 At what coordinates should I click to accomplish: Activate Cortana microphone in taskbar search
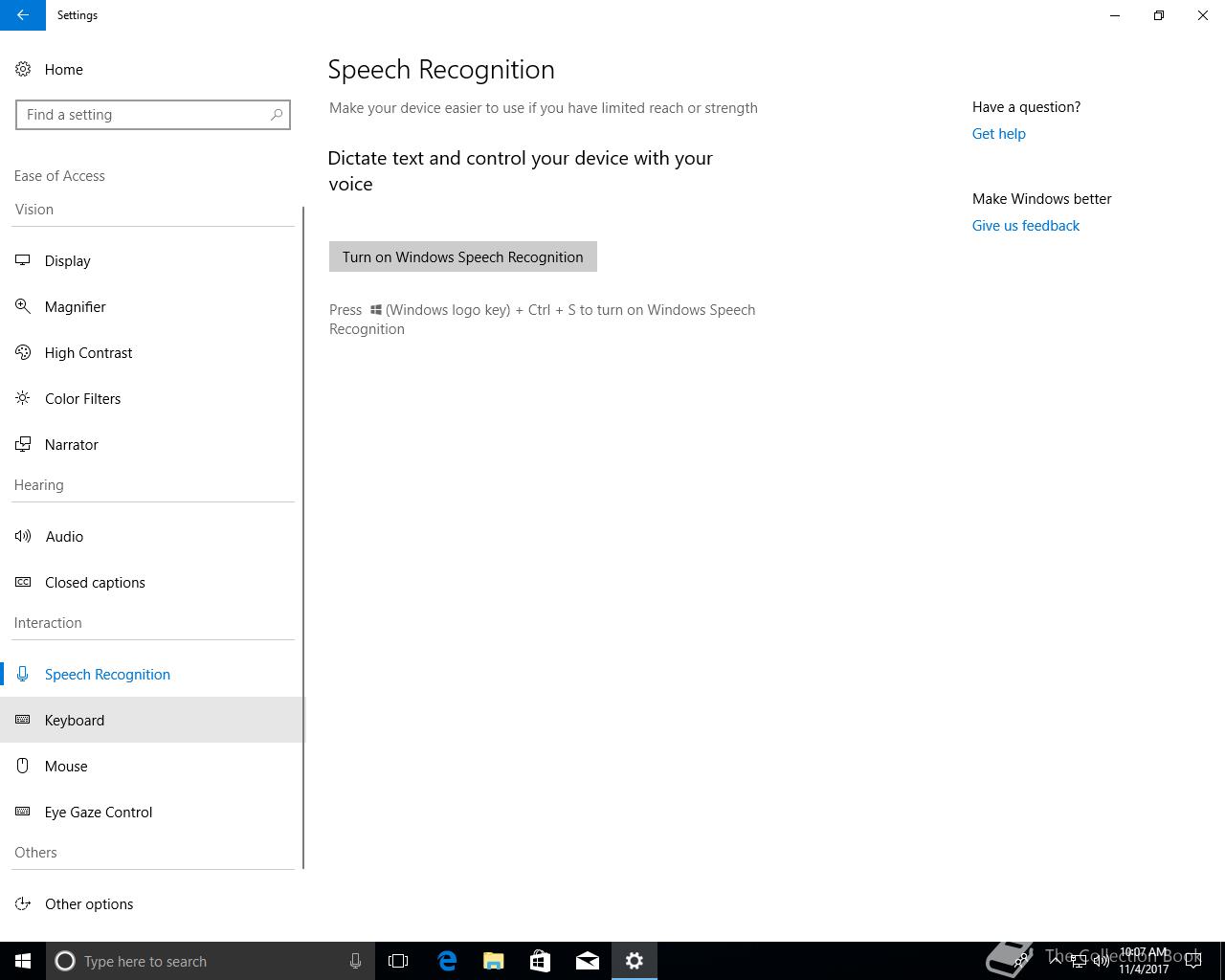pyautogui.click(x=355, y=961)
